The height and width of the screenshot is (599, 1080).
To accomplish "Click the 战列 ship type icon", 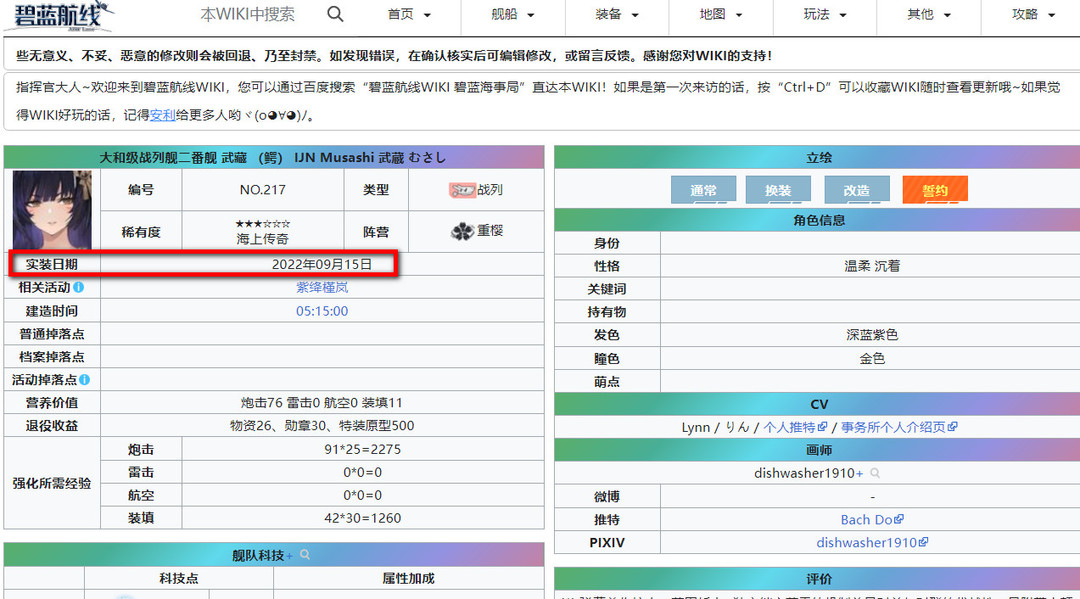I will coord(462,190).
